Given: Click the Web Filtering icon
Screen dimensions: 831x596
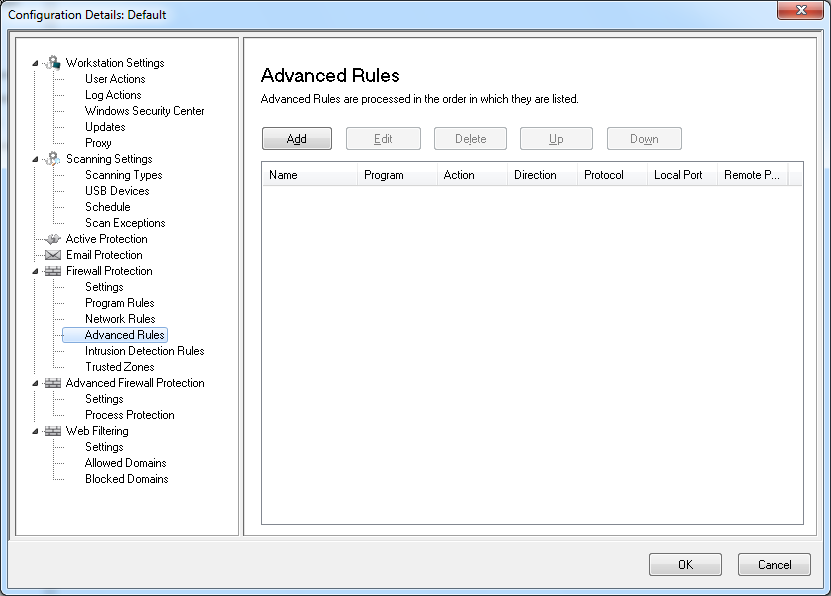Looking at the screenshot, I should 53,431.
